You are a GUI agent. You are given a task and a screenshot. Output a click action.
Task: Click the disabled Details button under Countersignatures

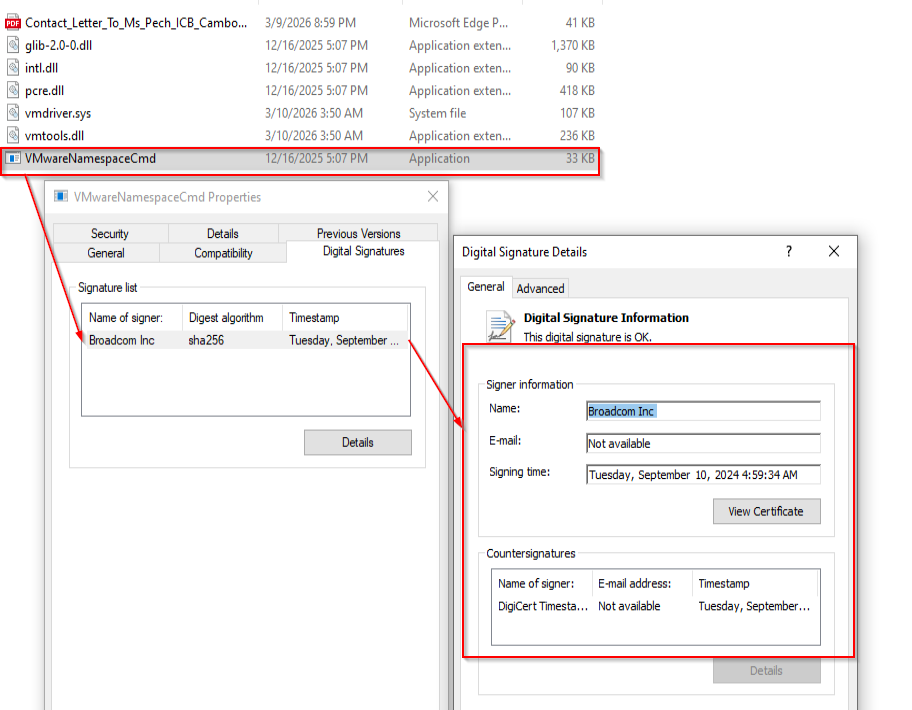click(x=766, y=670)
